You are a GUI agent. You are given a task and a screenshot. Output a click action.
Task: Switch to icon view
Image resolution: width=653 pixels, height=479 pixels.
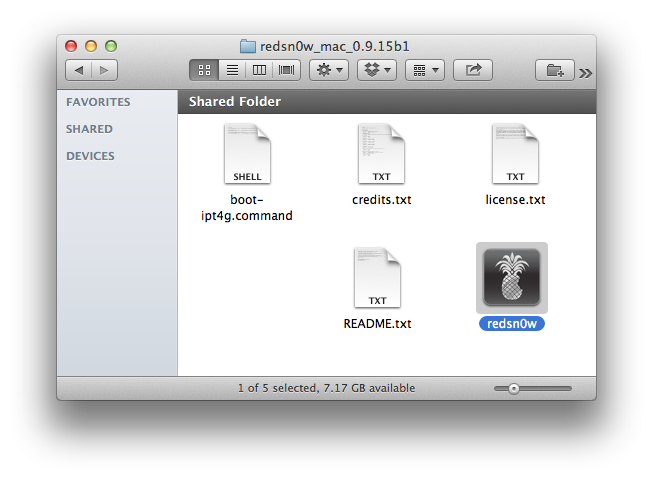tap(204, 70)
